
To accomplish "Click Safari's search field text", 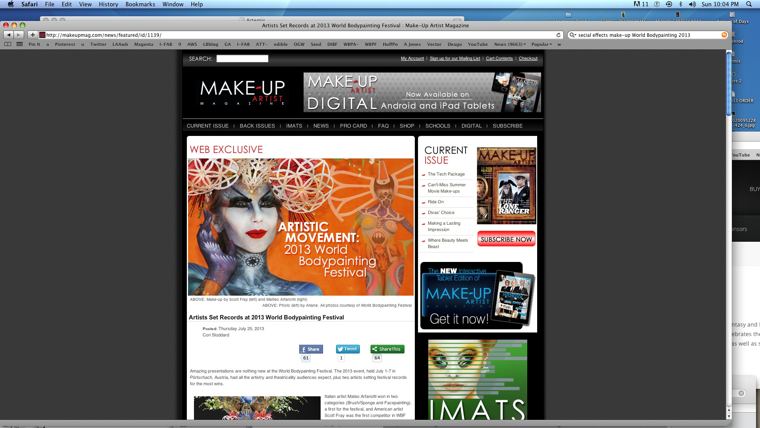I will 634,35.
